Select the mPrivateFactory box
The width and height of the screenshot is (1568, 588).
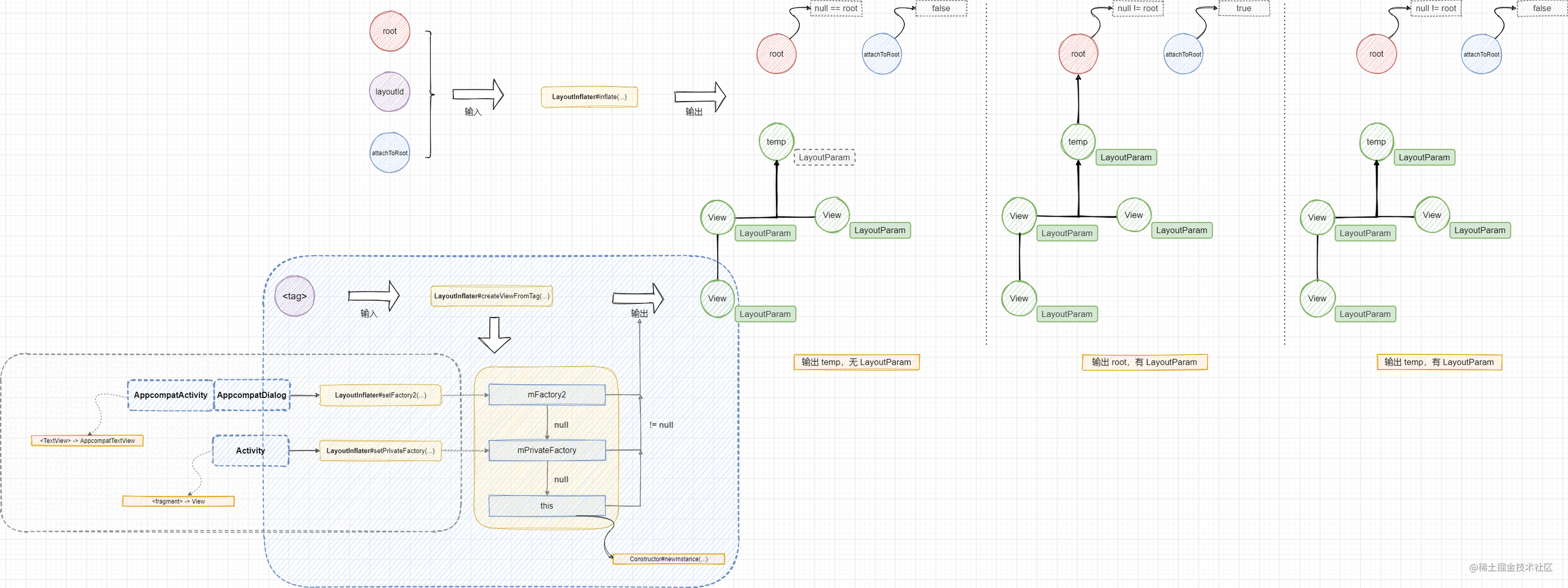(x=547, y=451)
